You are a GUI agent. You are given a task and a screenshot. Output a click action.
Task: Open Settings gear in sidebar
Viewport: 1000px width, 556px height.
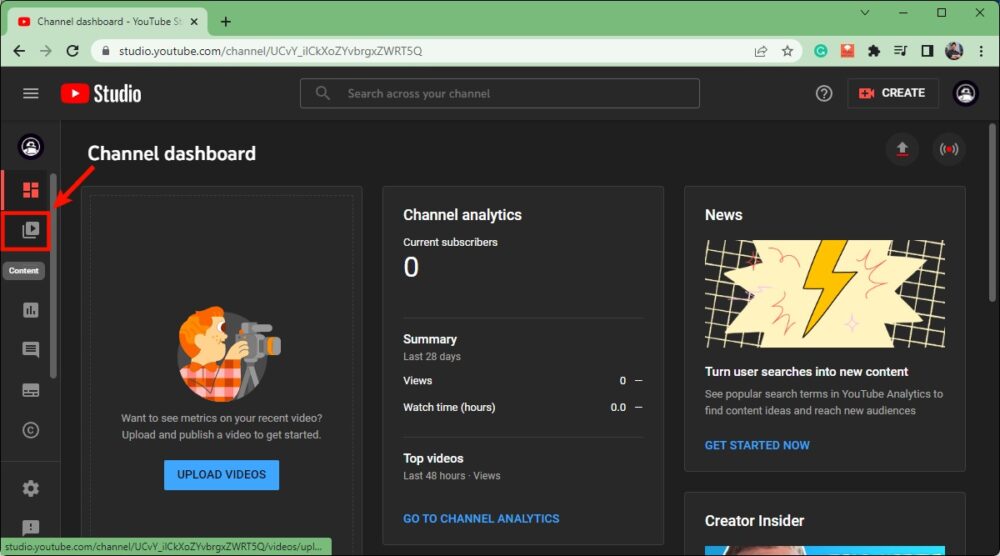click(30, 488)
